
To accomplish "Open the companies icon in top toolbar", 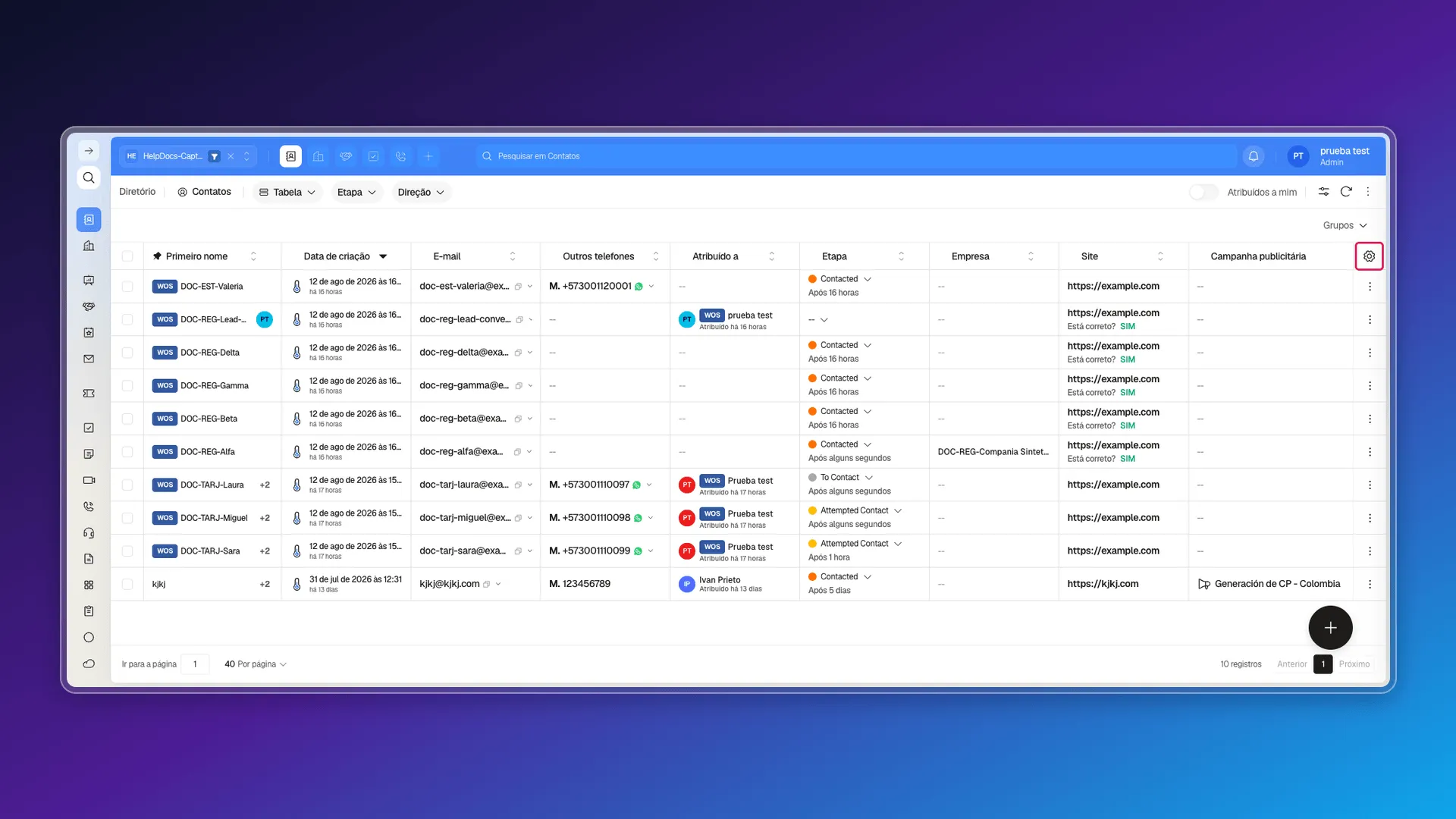I will (318, 156).
